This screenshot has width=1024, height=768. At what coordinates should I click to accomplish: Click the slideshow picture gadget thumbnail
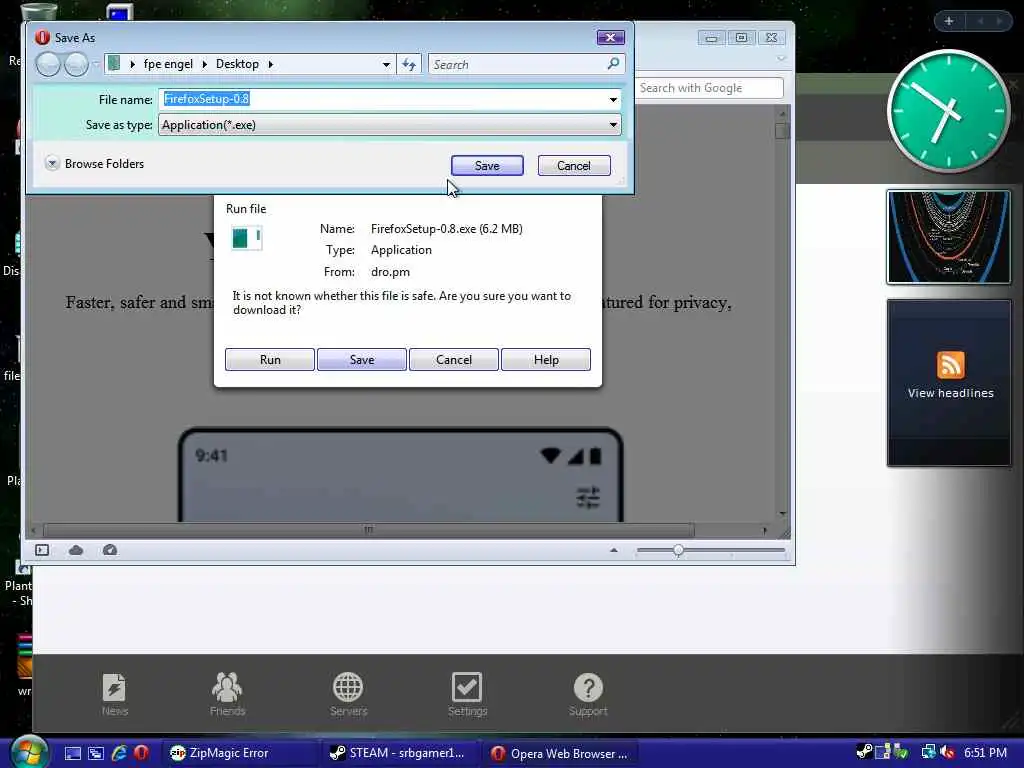click(948, 237)
